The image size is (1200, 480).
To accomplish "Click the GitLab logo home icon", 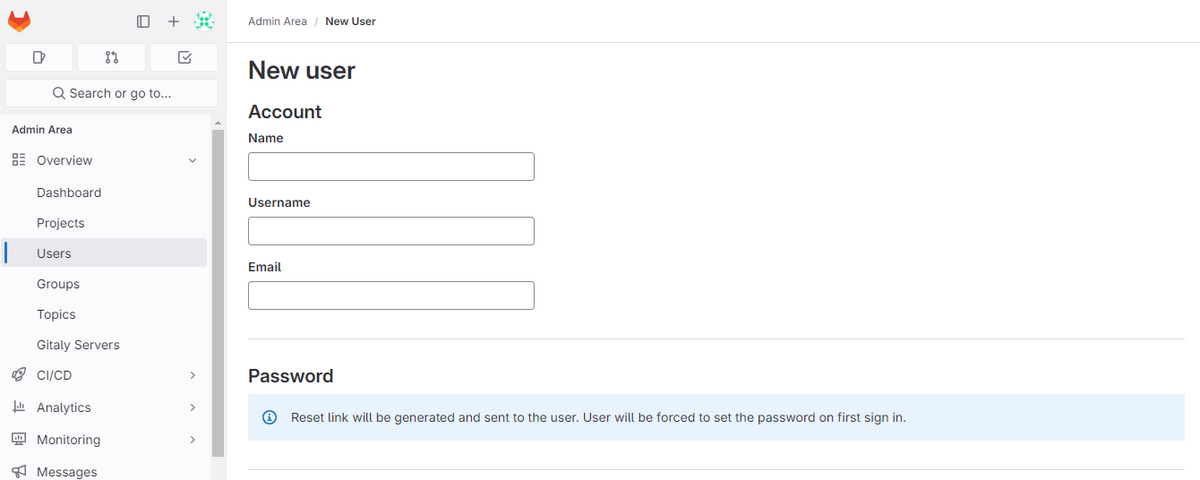I will coord(19,21).
